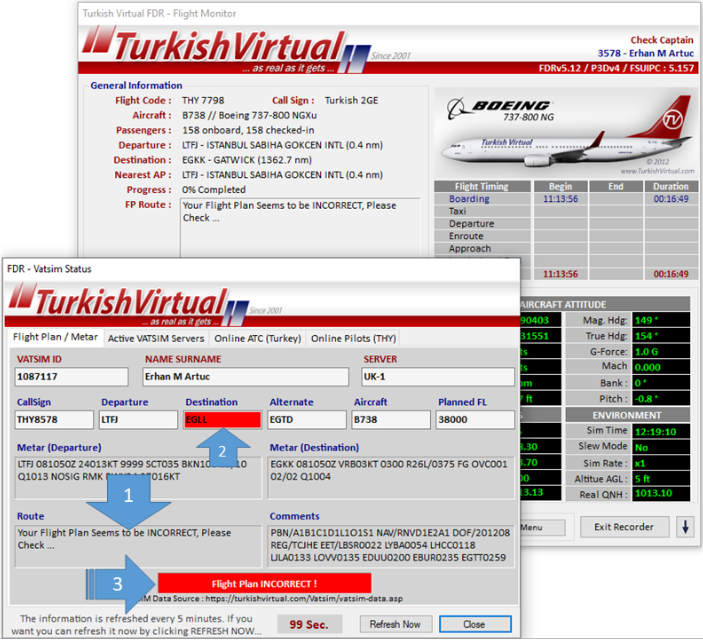Click the Approach row in Flight Timing
The height and width of the screenshot is (640, 703).
tap(566, 249)
